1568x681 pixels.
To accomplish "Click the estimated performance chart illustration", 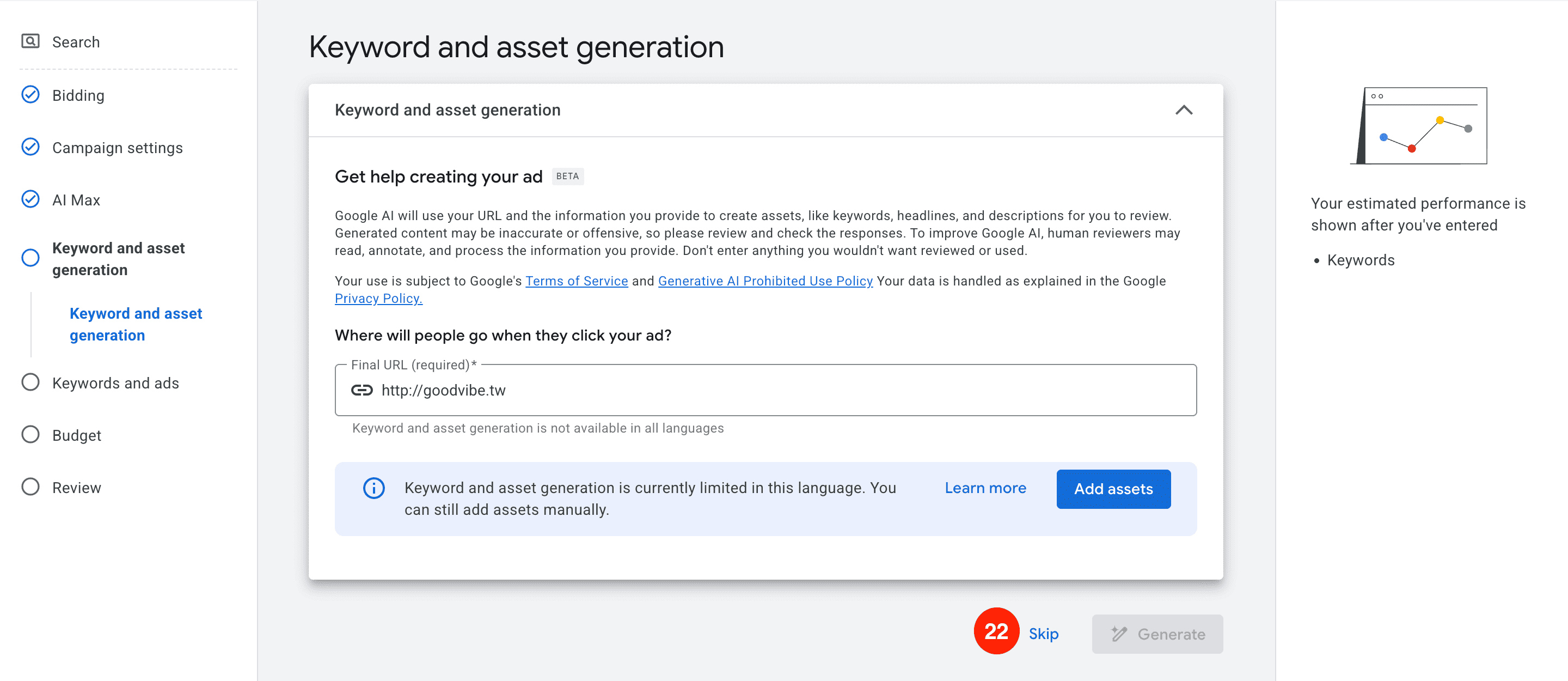I will coord(1419,126).
